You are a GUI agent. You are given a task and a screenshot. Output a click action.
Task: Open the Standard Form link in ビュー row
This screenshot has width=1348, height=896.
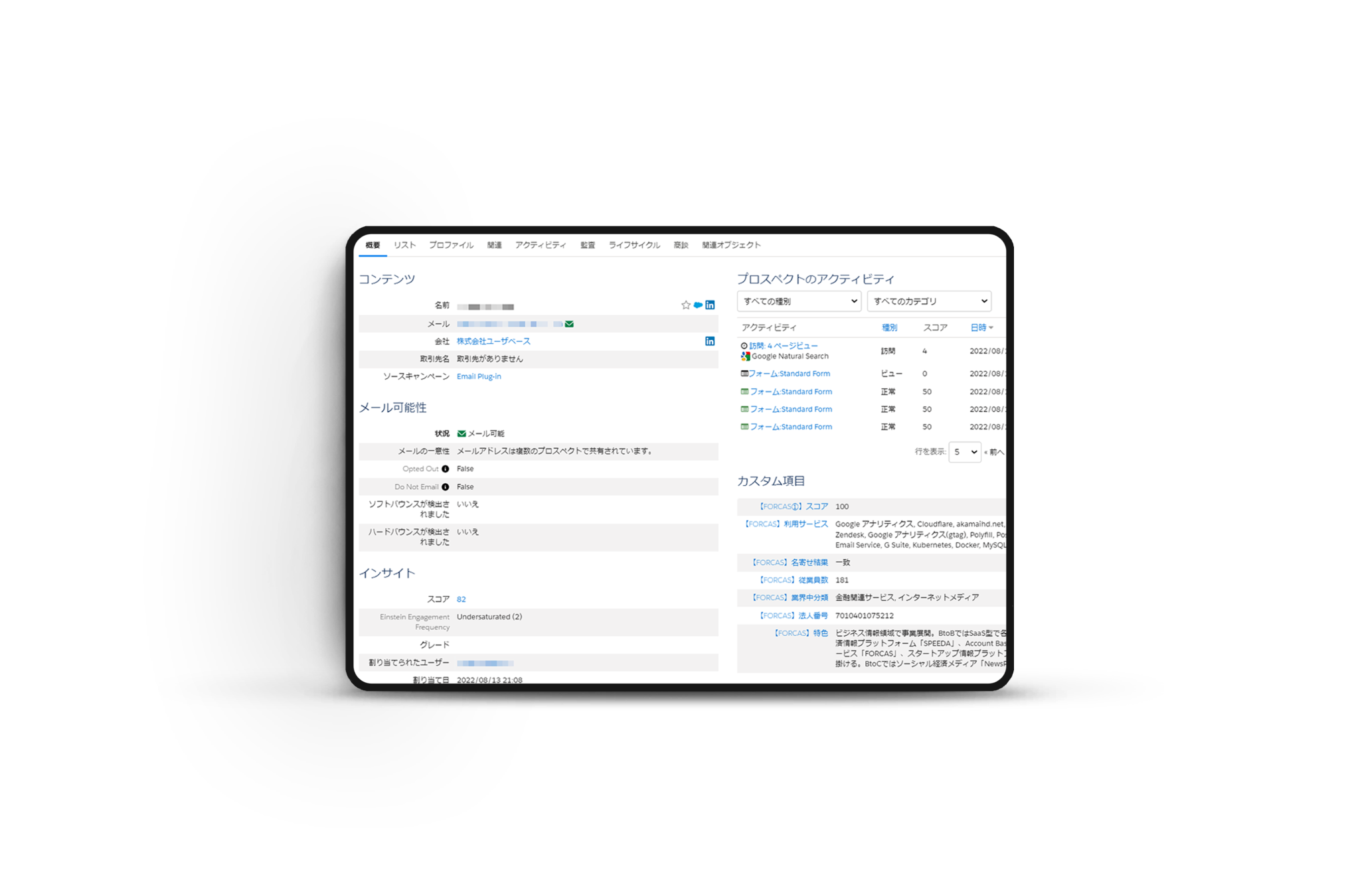[790, 374]
